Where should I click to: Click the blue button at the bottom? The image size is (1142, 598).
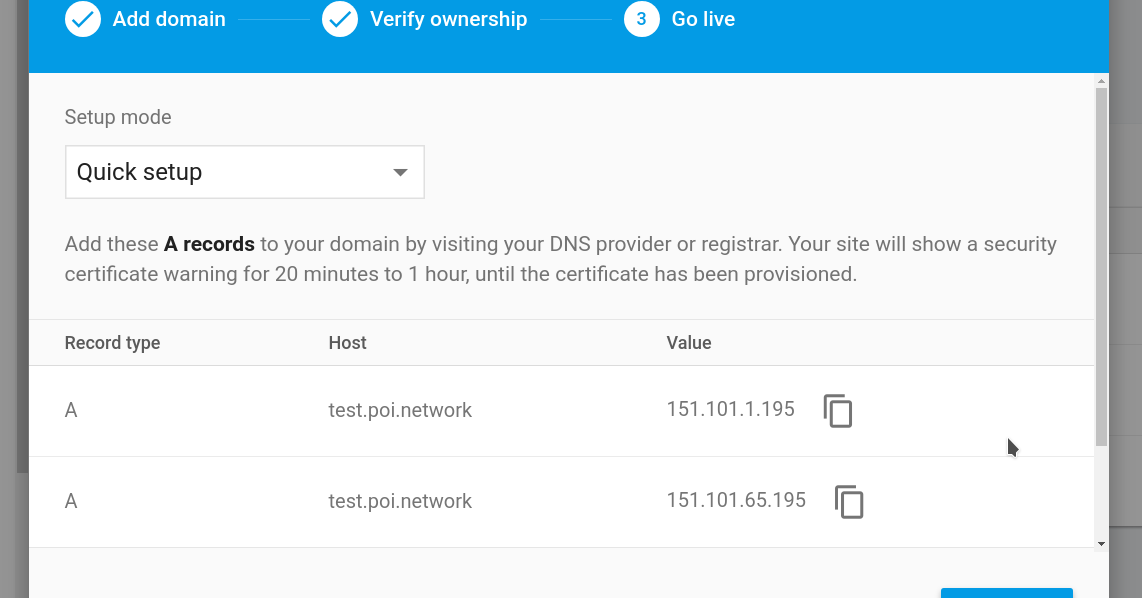tap(1006, 593)
